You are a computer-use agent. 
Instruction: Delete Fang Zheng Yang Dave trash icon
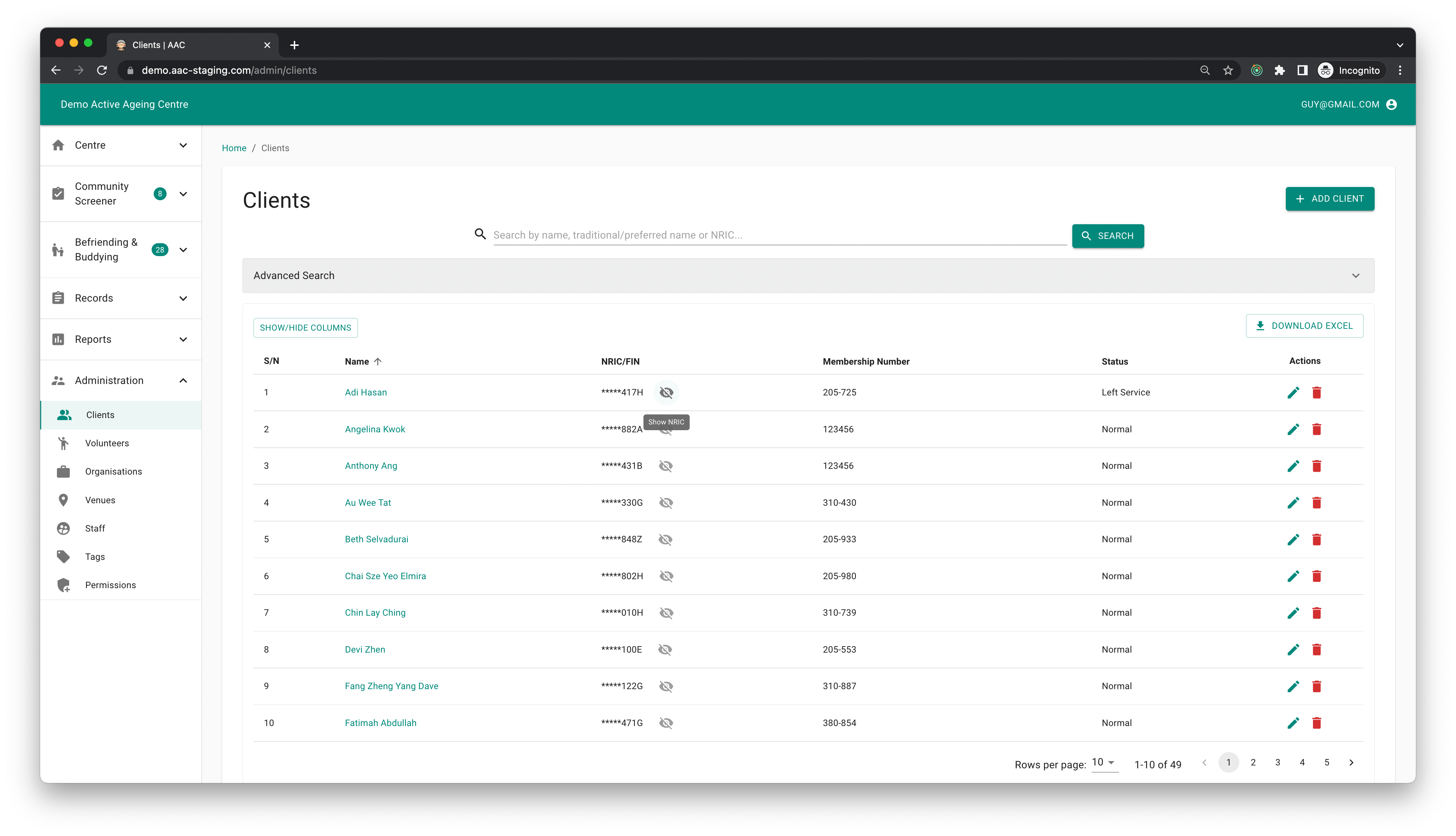(1317, 687)
